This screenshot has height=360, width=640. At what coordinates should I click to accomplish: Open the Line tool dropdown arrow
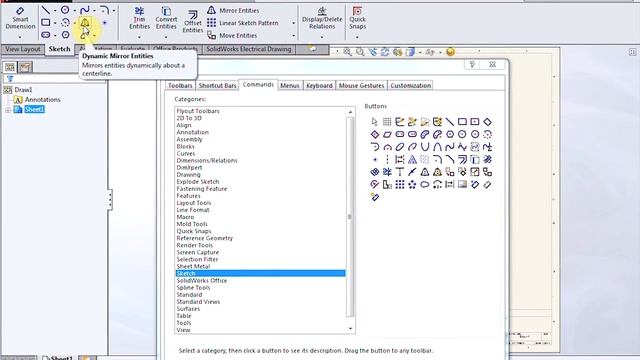(55, 11)
